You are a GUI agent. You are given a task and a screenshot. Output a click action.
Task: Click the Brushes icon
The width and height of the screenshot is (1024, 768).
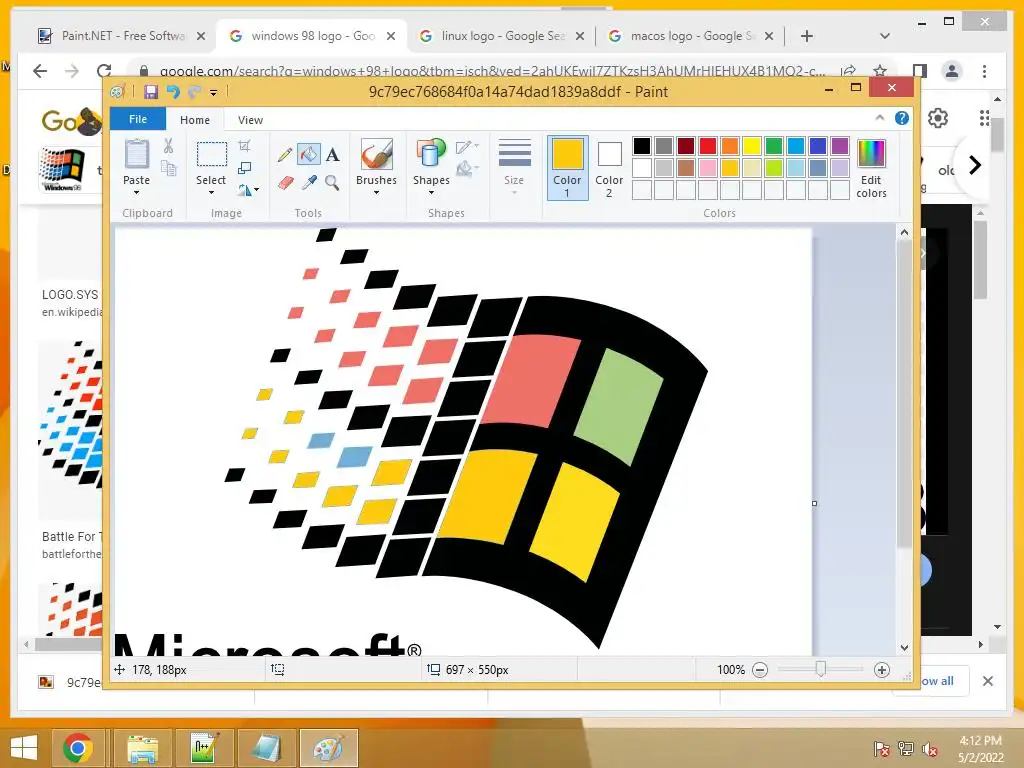[x=376, y=155]
